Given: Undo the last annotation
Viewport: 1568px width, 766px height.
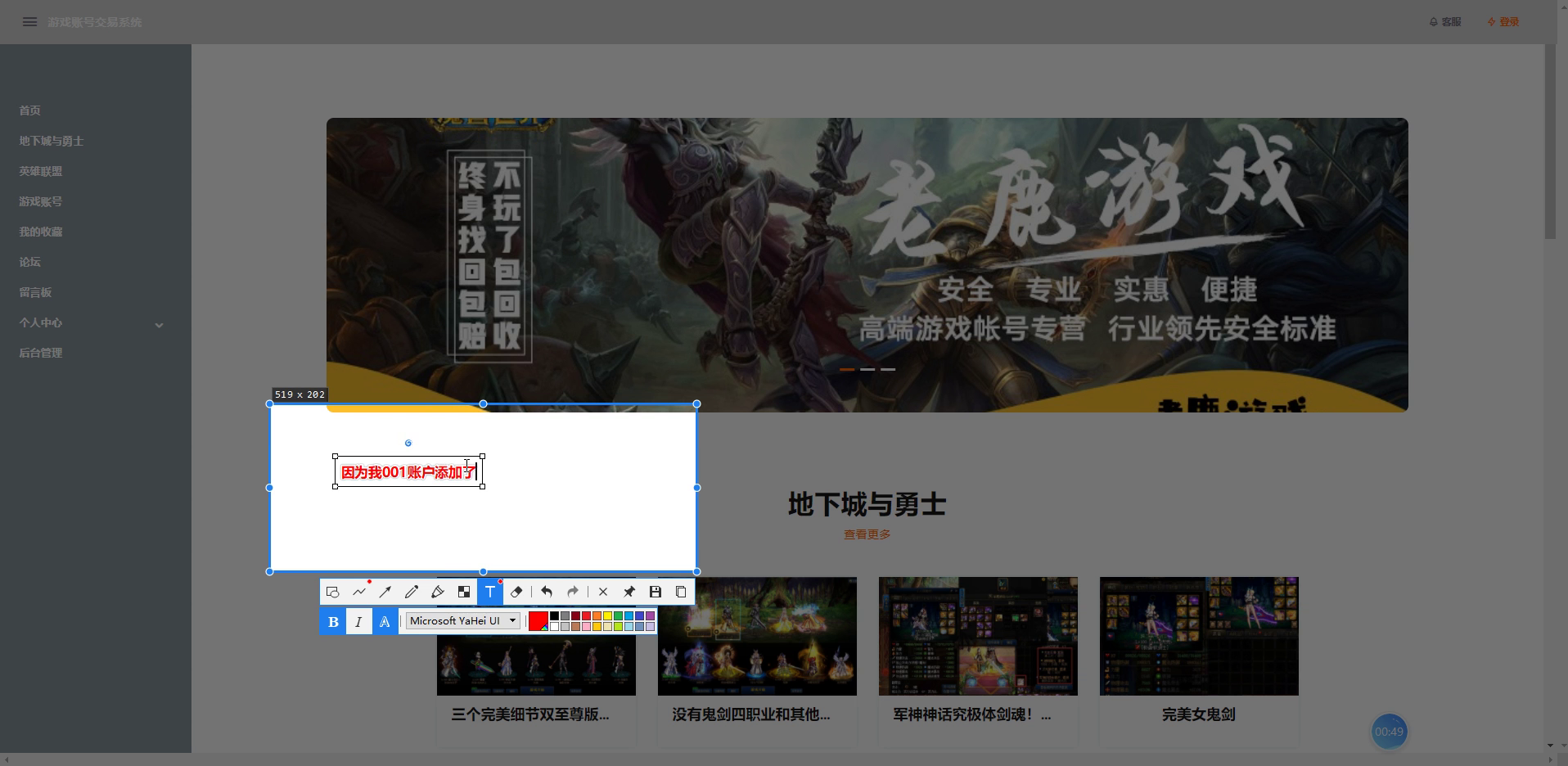Looking at the screenshot, I should [x=547, y=592].
